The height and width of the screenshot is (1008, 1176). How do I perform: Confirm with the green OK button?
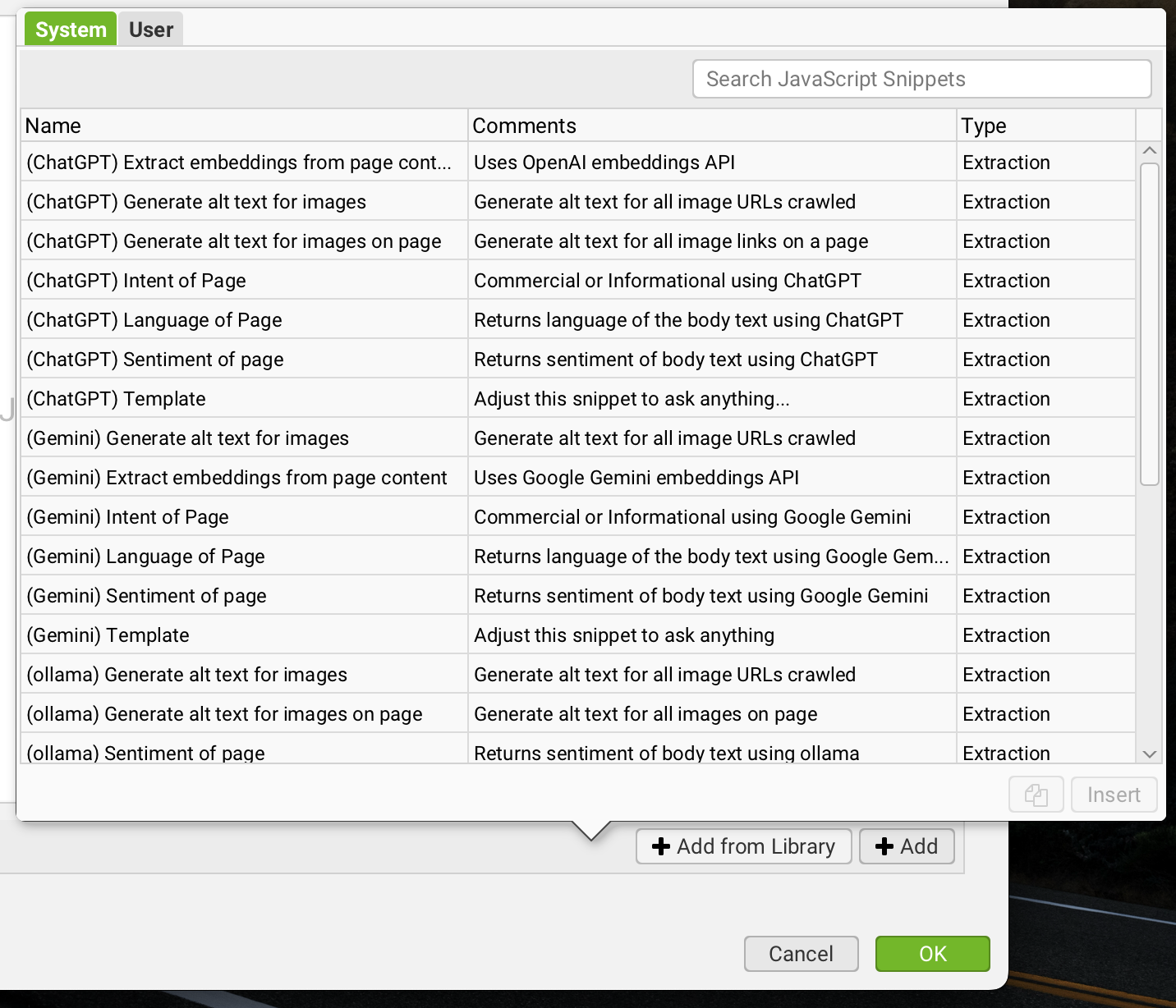click(932, 954)
